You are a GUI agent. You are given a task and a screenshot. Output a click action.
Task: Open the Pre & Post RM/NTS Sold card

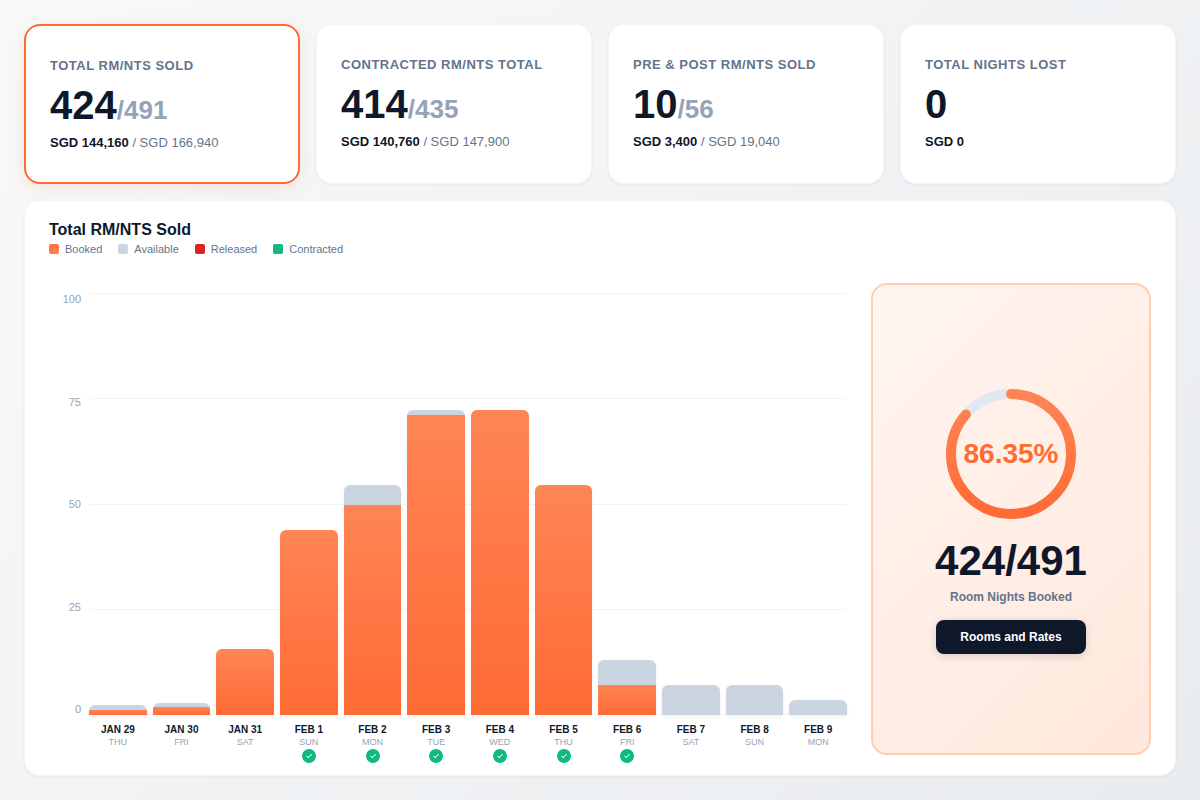[x=745, y=104]
